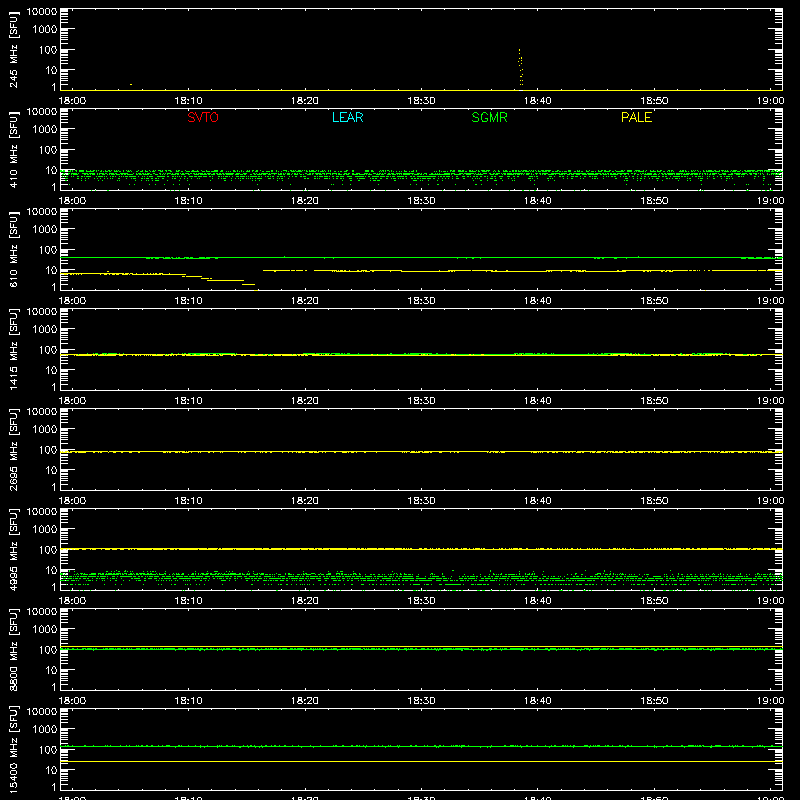Click the 18:20 tick label under 610 MHz panel

click(305, 301)
